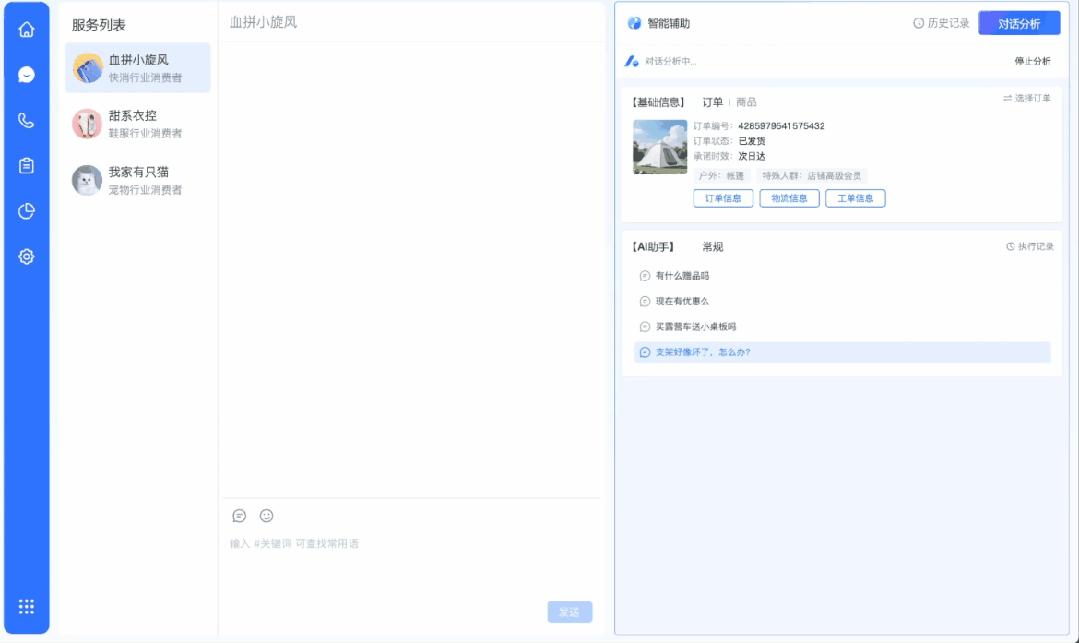Viewport: 1079px width, 643px height.
Task: Click order status 已发货
Action: [x=751, y=141]
